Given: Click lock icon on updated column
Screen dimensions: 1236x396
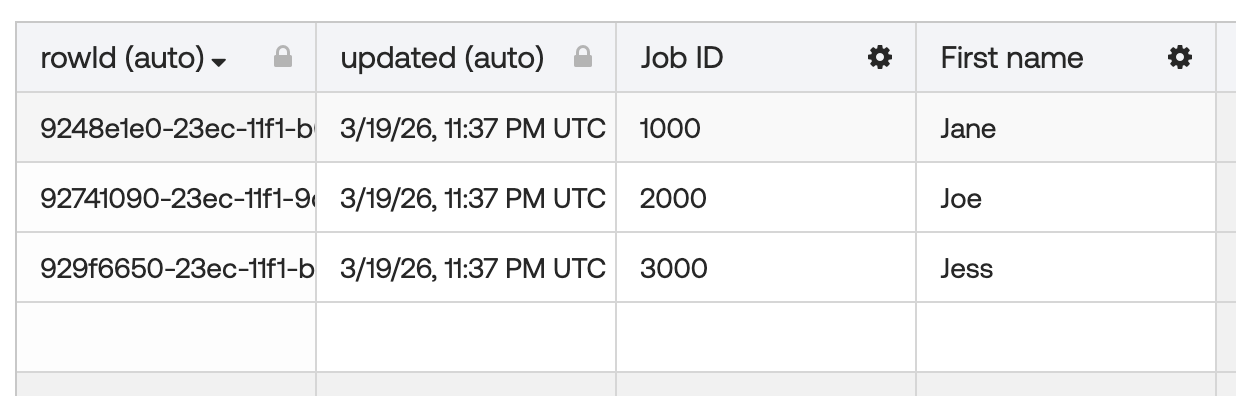Looking at the screenshot, I should coord(583,58).
